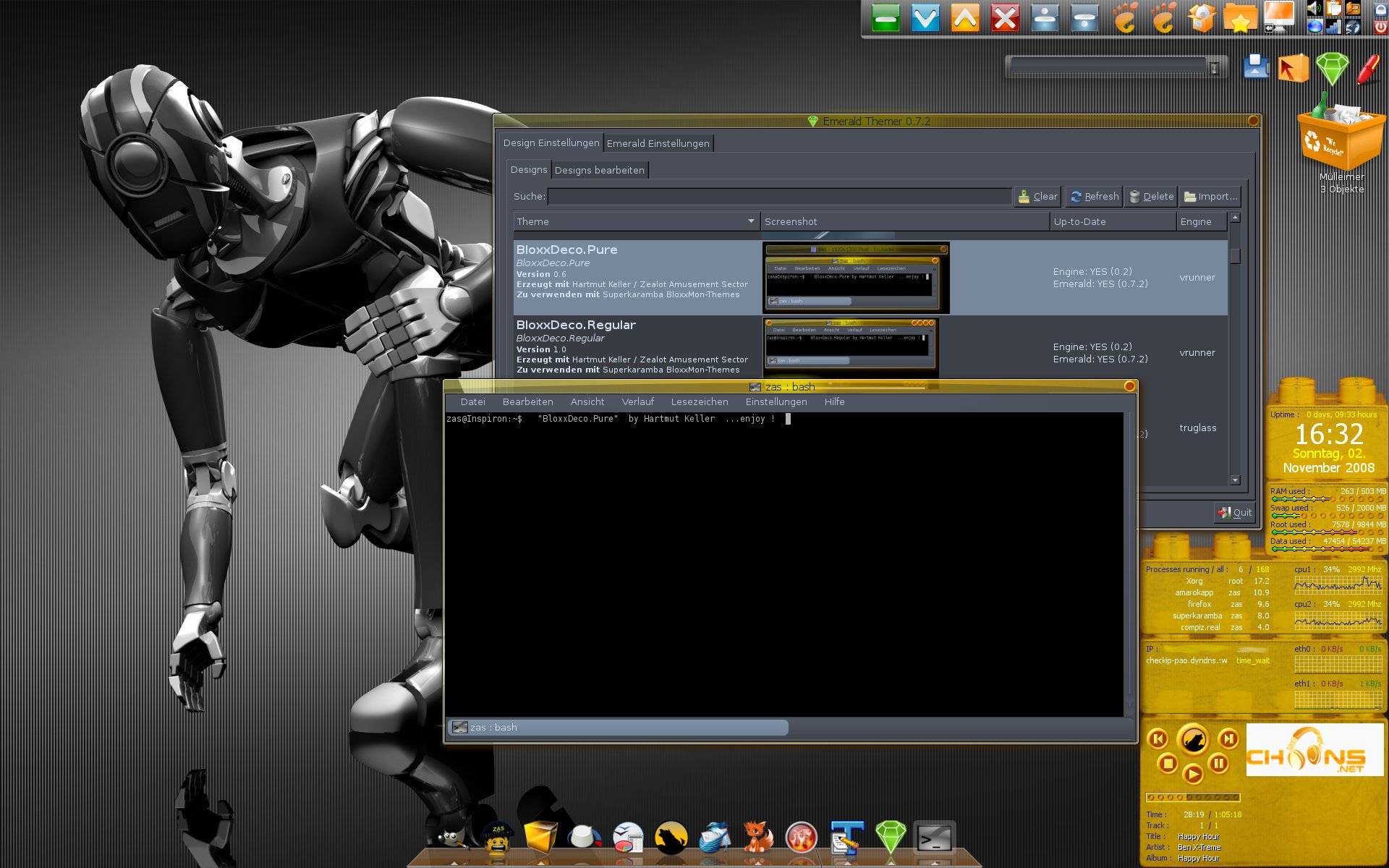
Task: Open the Ansicht menu in terminal
Action: [x=587, y=401]
